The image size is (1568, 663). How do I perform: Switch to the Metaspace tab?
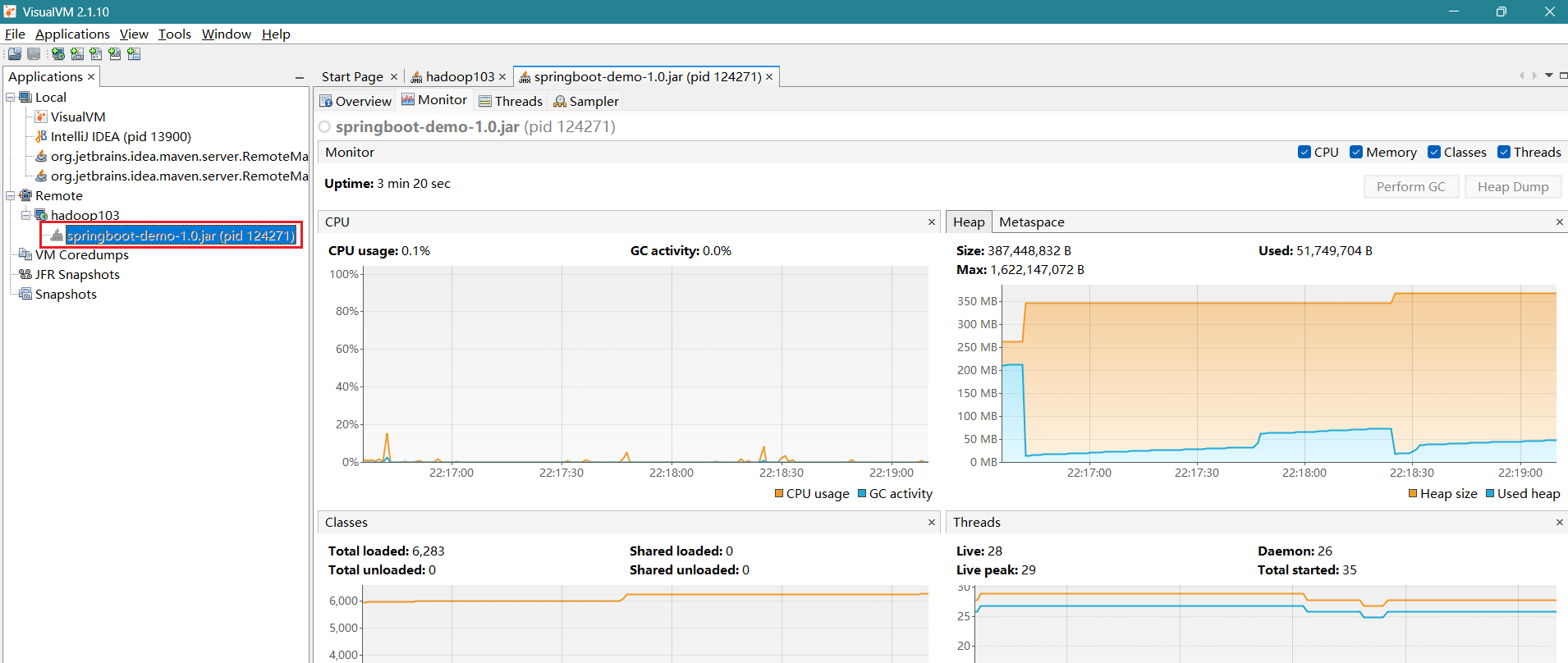[x=1031, y=222]
